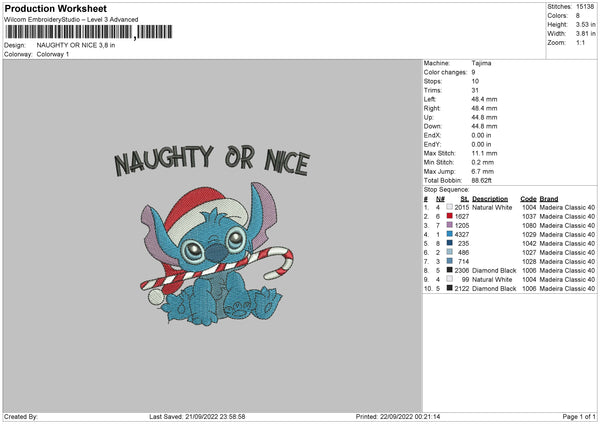
Task: Click the Left value 48.4 mm
Action: (x=484, y=99)
